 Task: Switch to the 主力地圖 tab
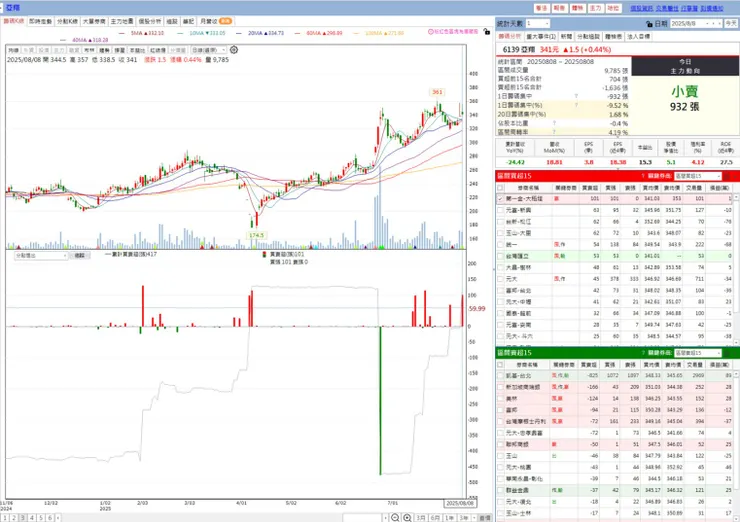click(122, 21)
